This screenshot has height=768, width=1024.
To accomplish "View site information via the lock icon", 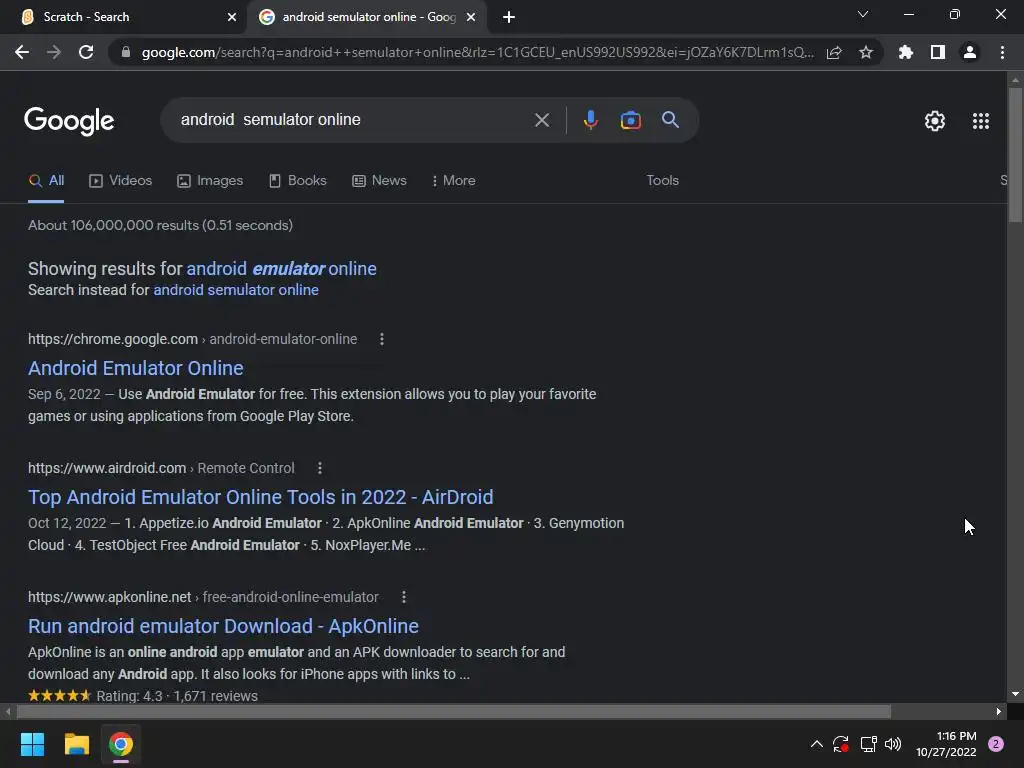I will (x=125, y=52).
